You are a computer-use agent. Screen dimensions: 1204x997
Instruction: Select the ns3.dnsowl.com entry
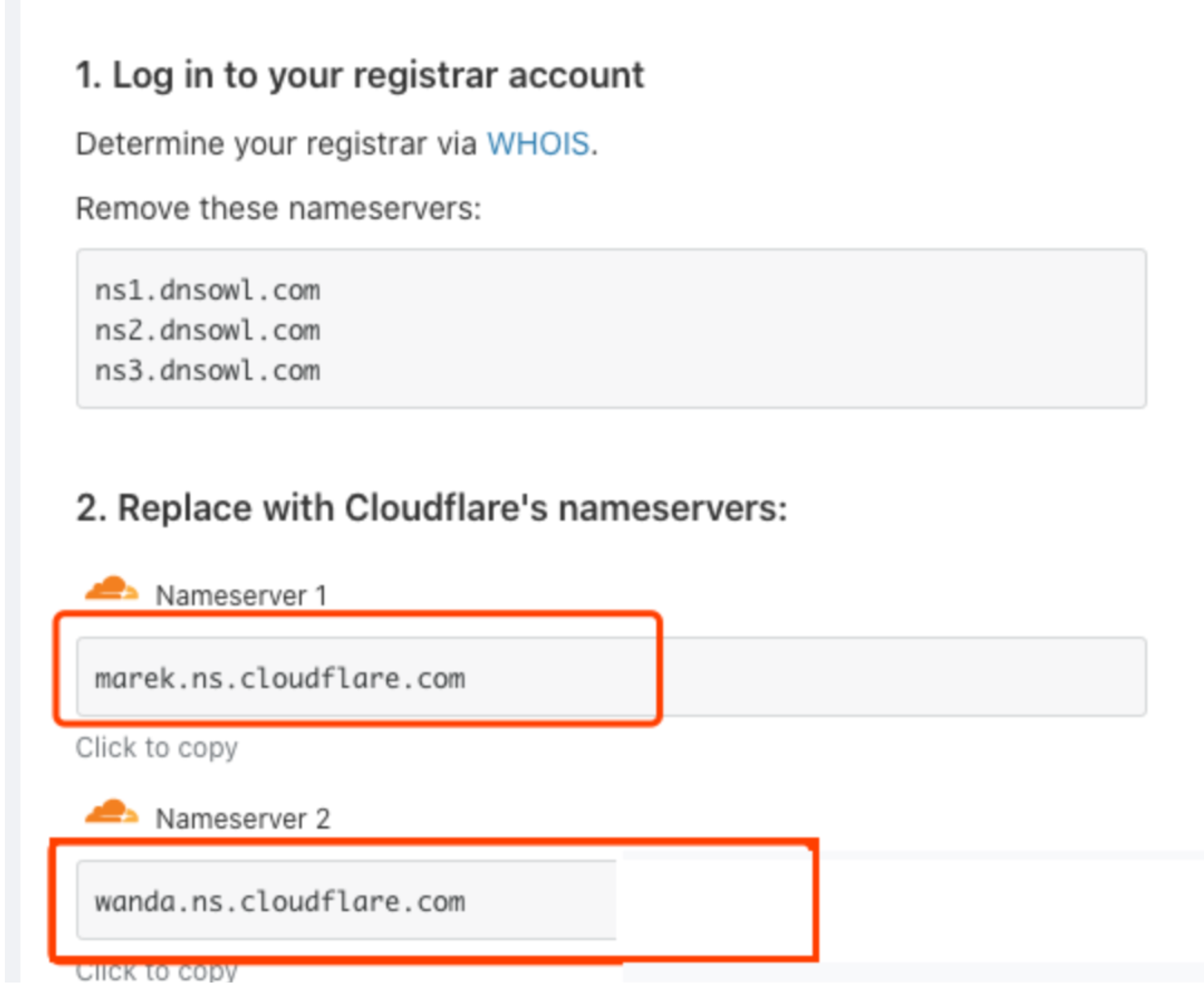[x=207, y=371]
